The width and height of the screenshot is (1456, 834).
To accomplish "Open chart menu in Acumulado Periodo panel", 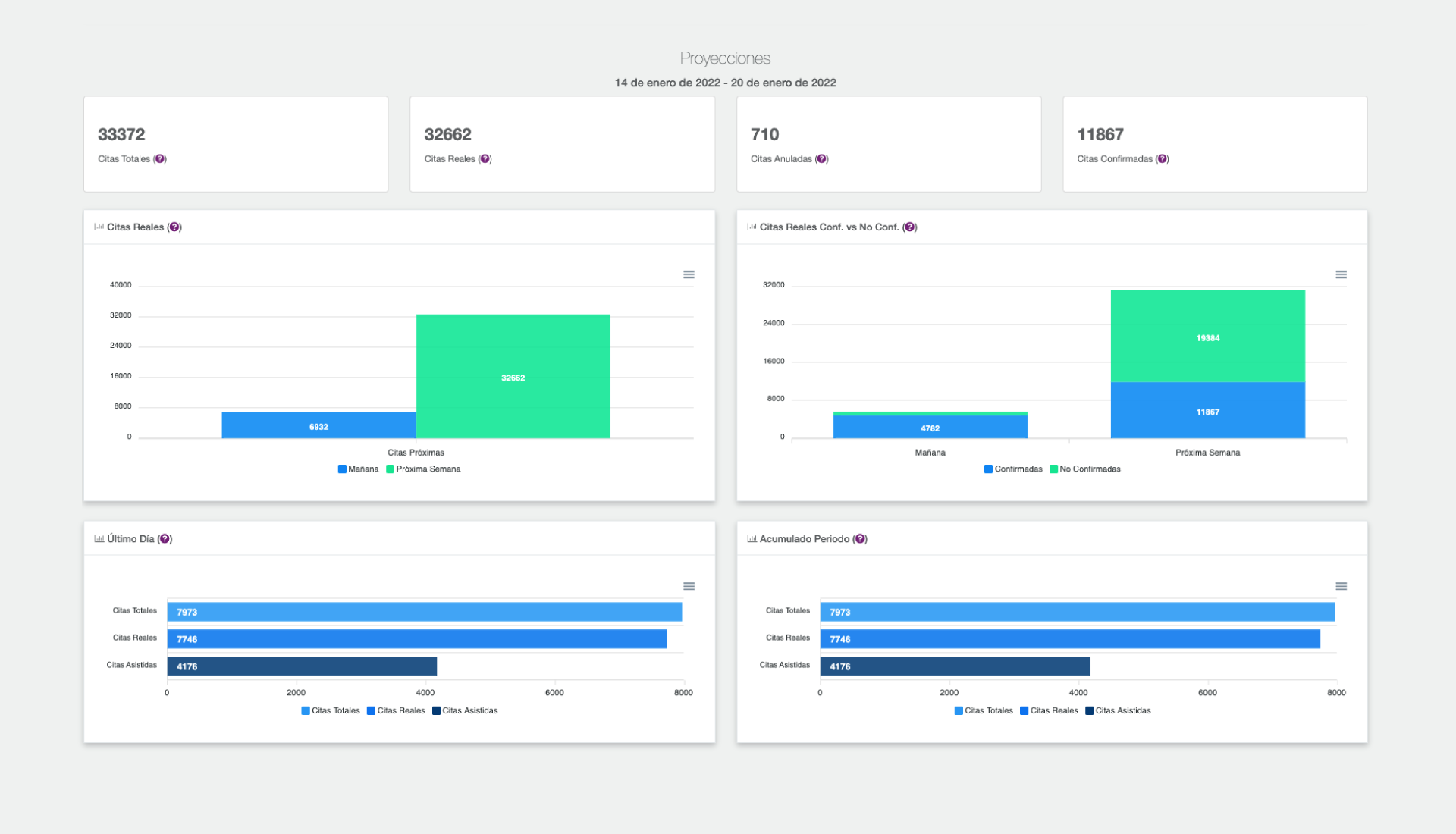I will click(x=1341, y=586).
